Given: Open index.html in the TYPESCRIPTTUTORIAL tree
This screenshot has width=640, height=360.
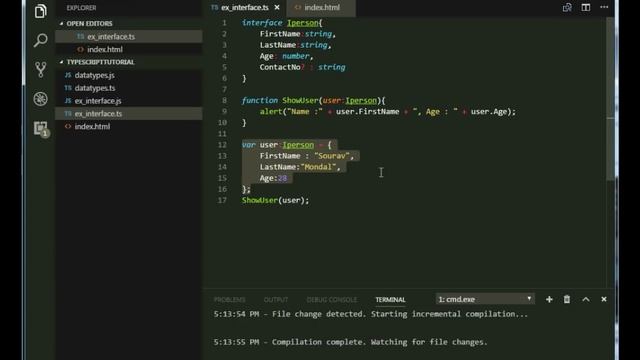Looking at the screenshot, I should click(129, 127).
